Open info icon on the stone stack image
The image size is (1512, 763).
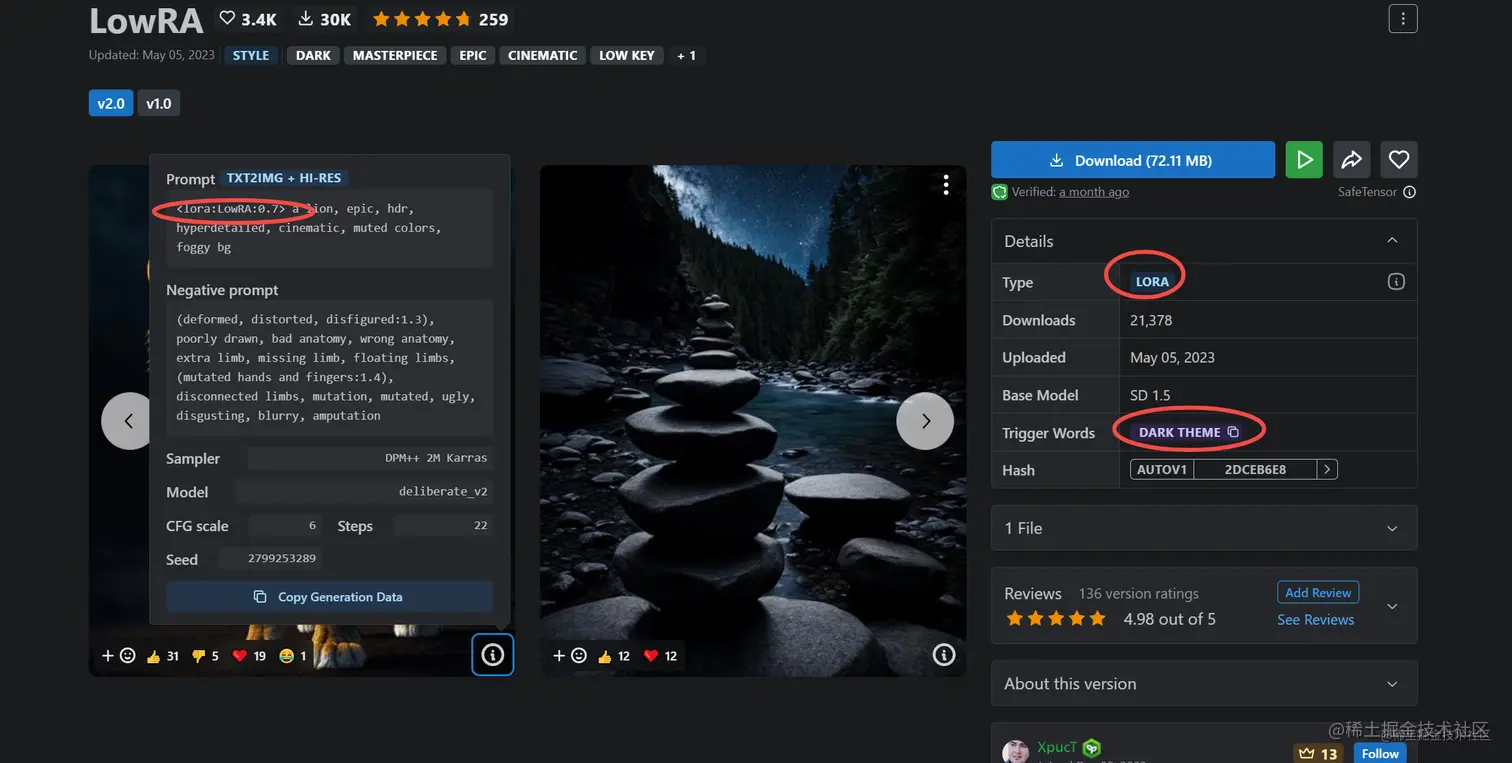click(x=943, y=655)
